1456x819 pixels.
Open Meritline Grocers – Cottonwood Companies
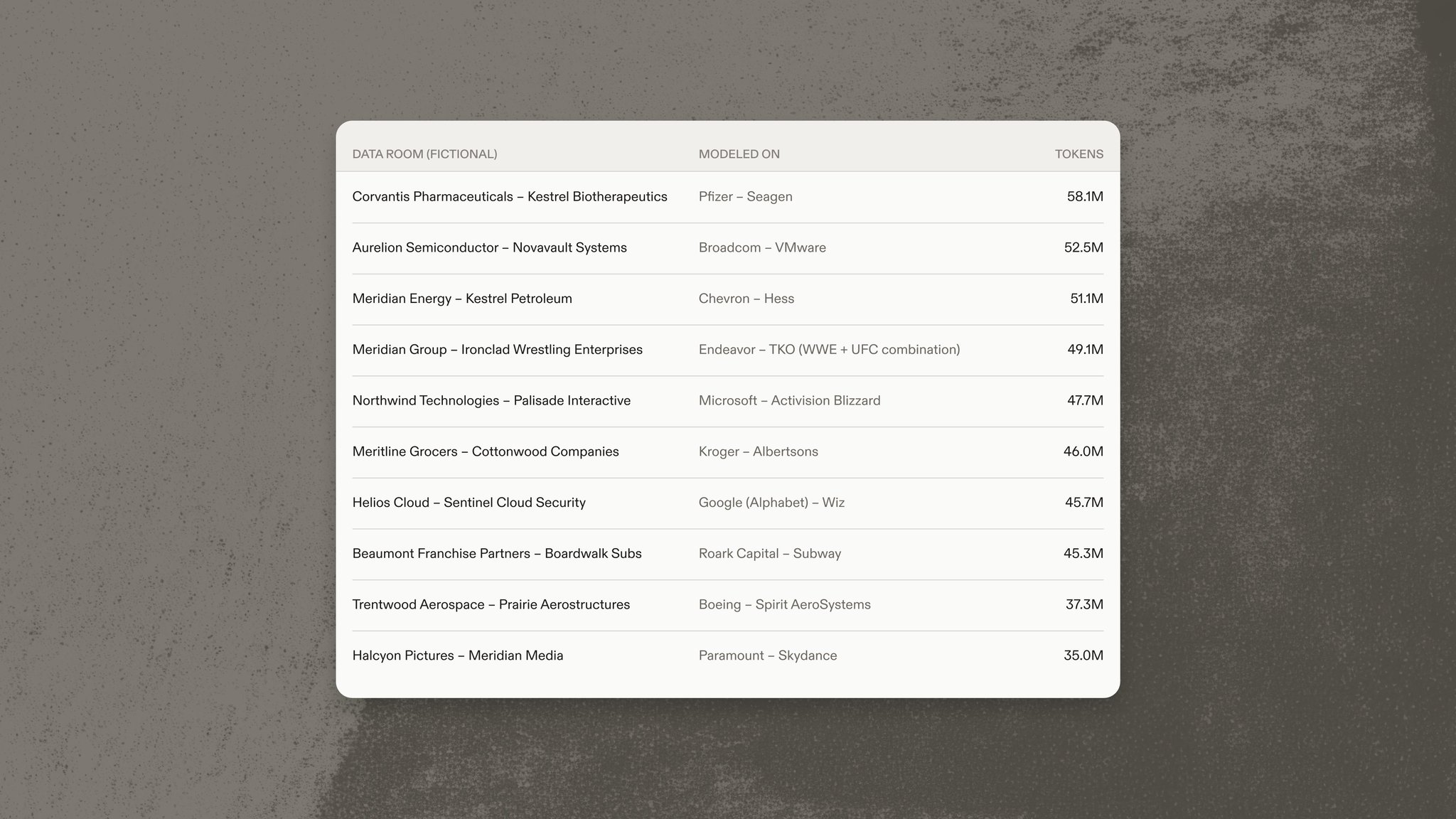click(x=727, y=452)
